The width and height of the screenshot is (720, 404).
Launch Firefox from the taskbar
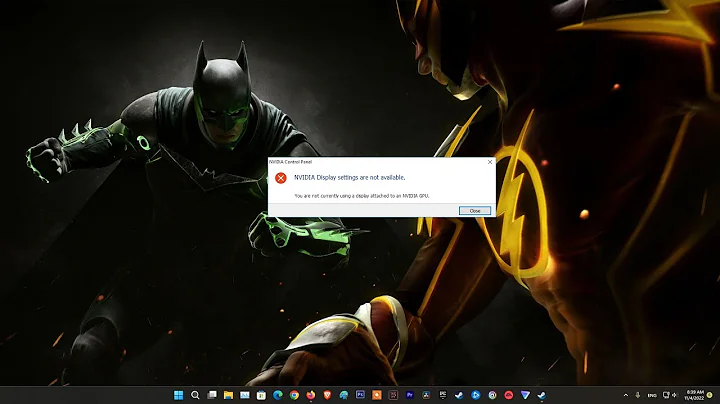pos(311,395)
